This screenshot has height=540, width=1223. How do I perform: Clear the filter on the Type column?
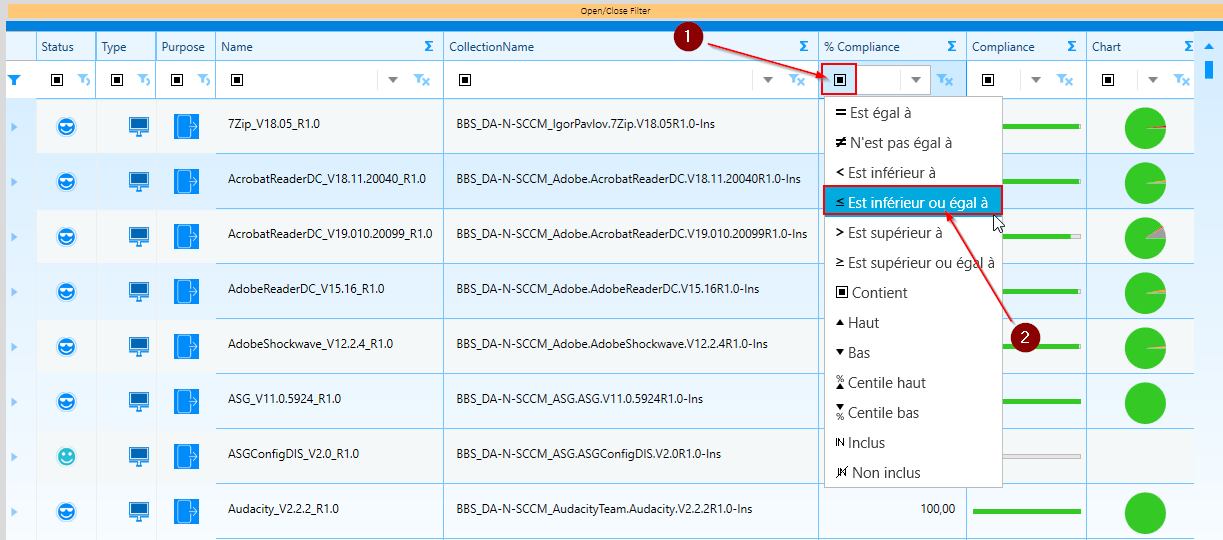pos(144,80)
